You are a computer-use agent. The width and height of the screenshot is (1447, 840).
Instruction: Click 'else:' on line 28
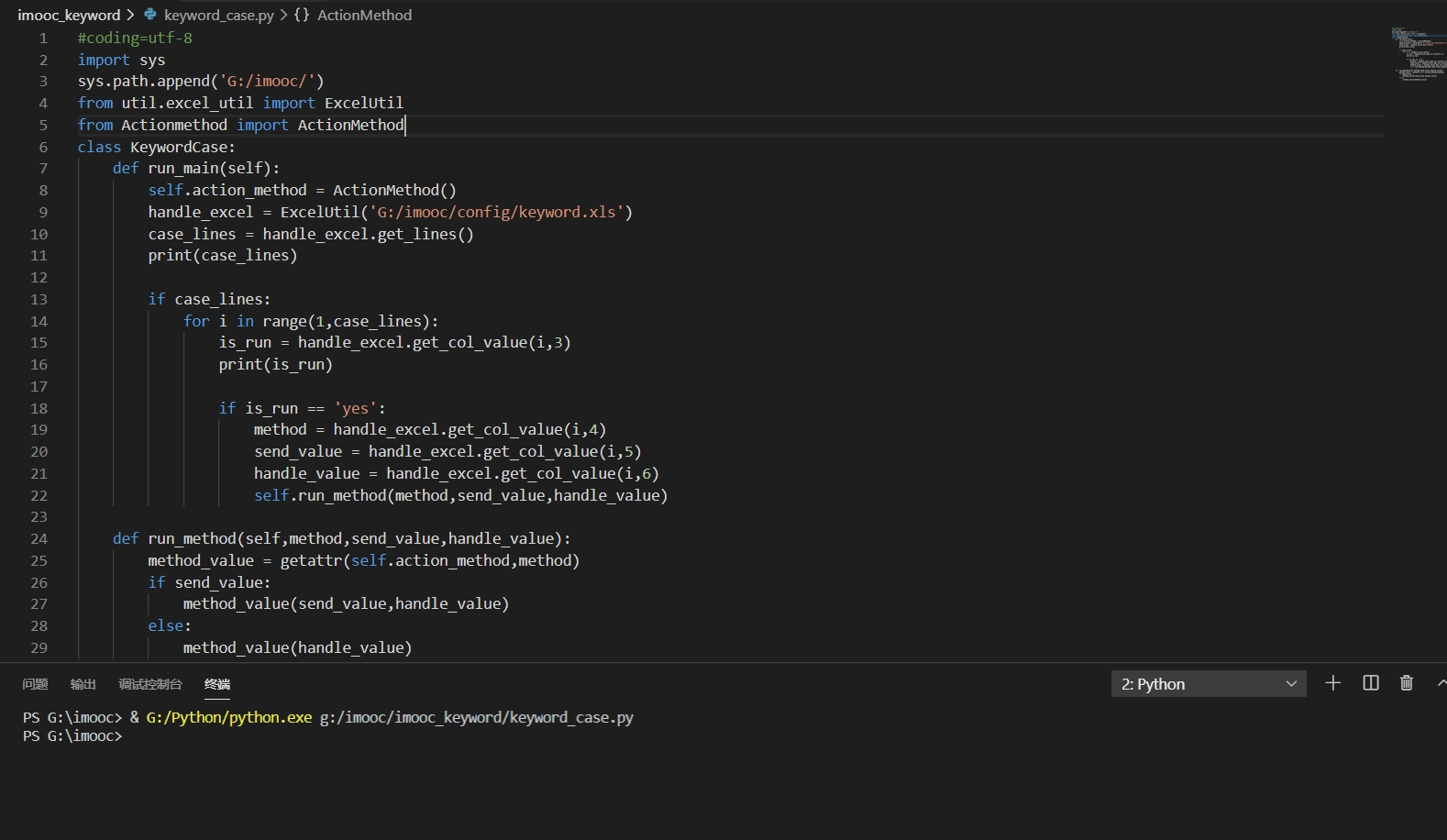click(170, 625)
